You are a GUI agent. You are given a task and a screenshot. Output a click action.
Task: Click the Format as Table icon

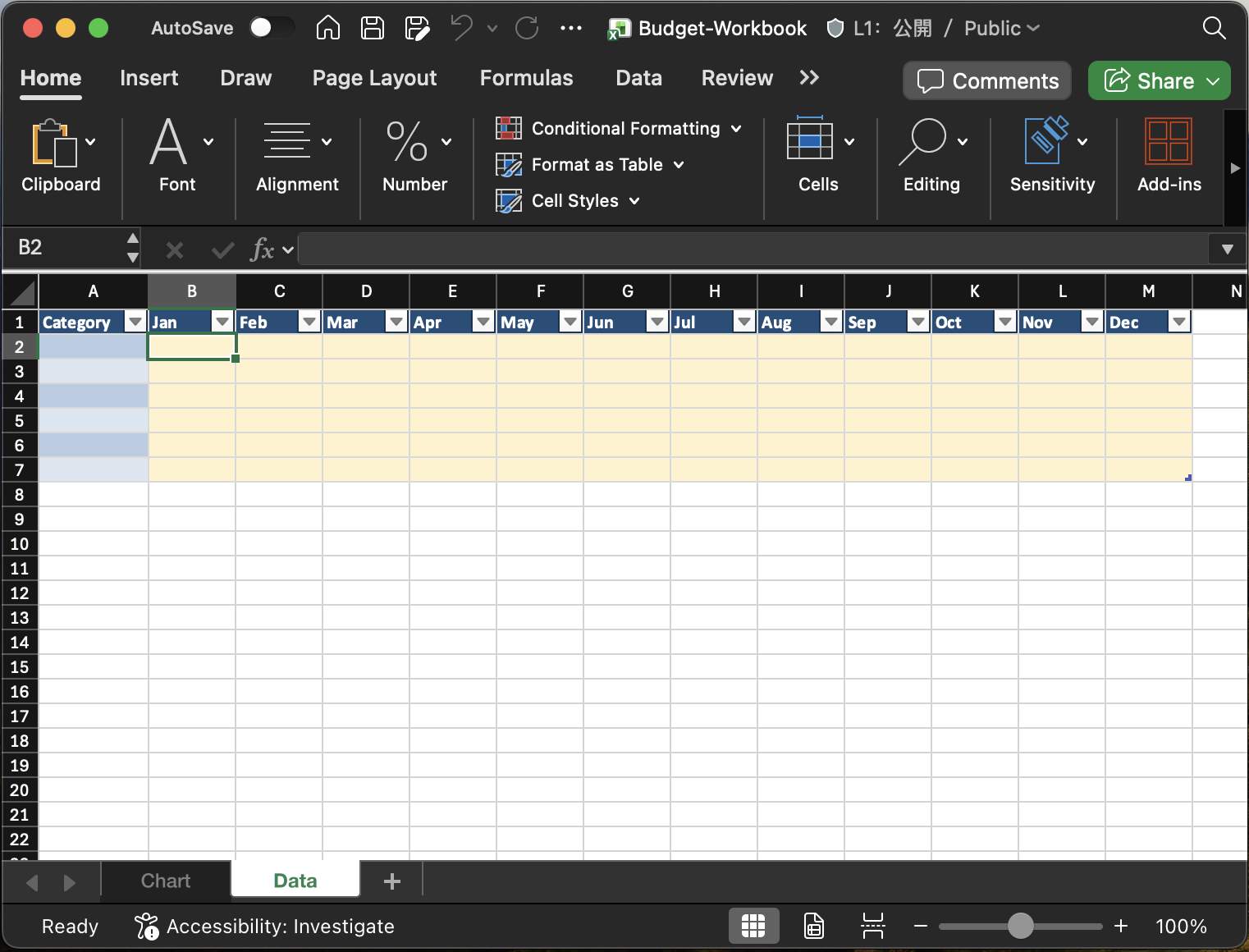tap(510, 164)
